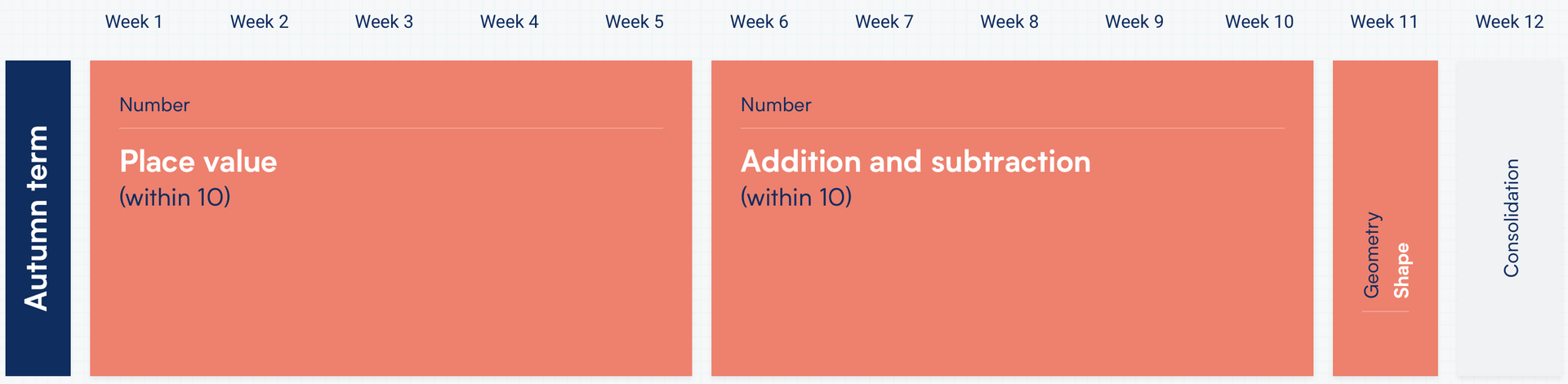Select the Week 9 column header
The image size is (1568, 384).
1134,22
